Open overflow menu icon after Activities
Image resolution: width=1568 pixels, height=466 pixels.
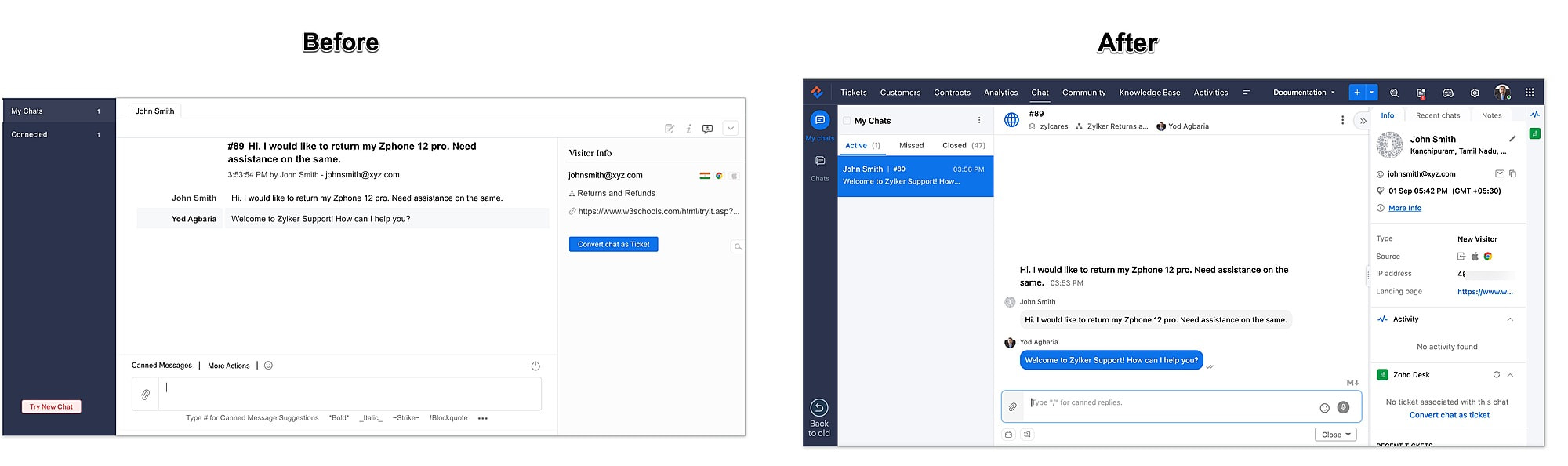click(x=1246, y=93)
